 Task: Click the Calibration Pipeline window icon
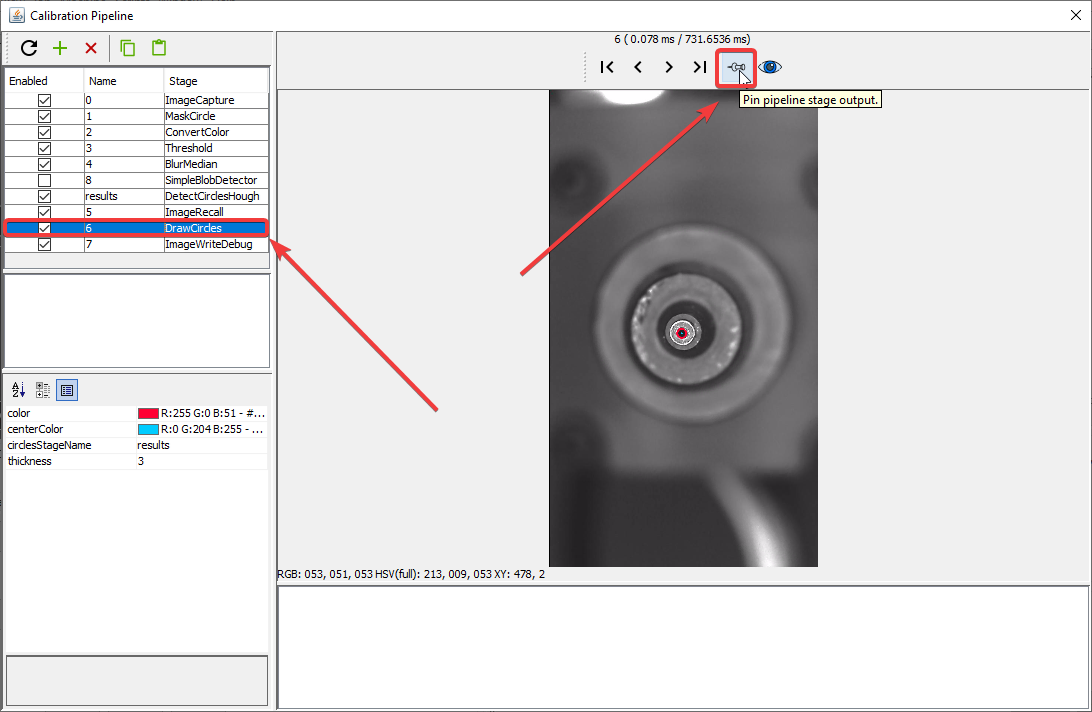point(17,15)
